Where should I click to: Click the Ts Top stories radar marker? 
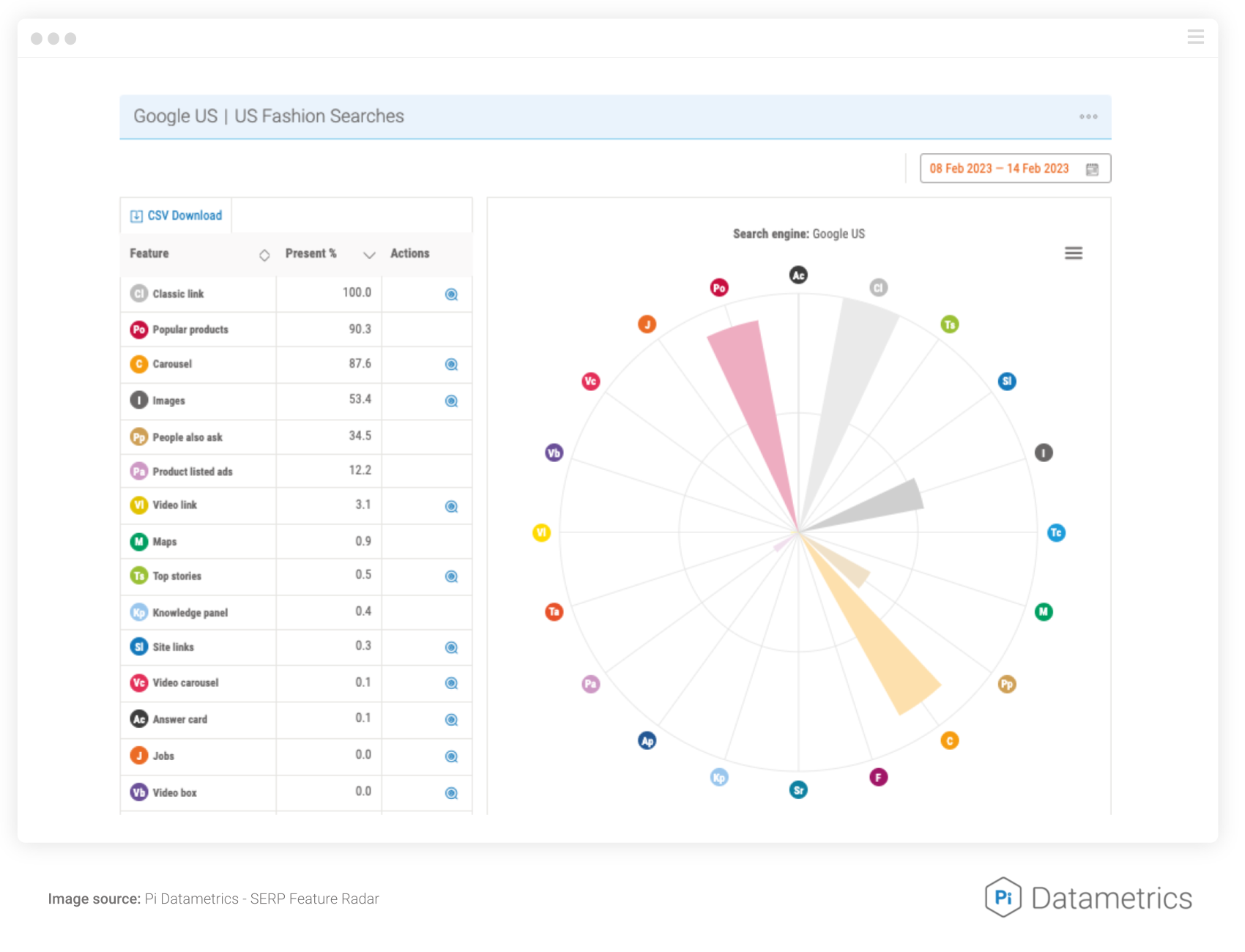coord(950,324)
